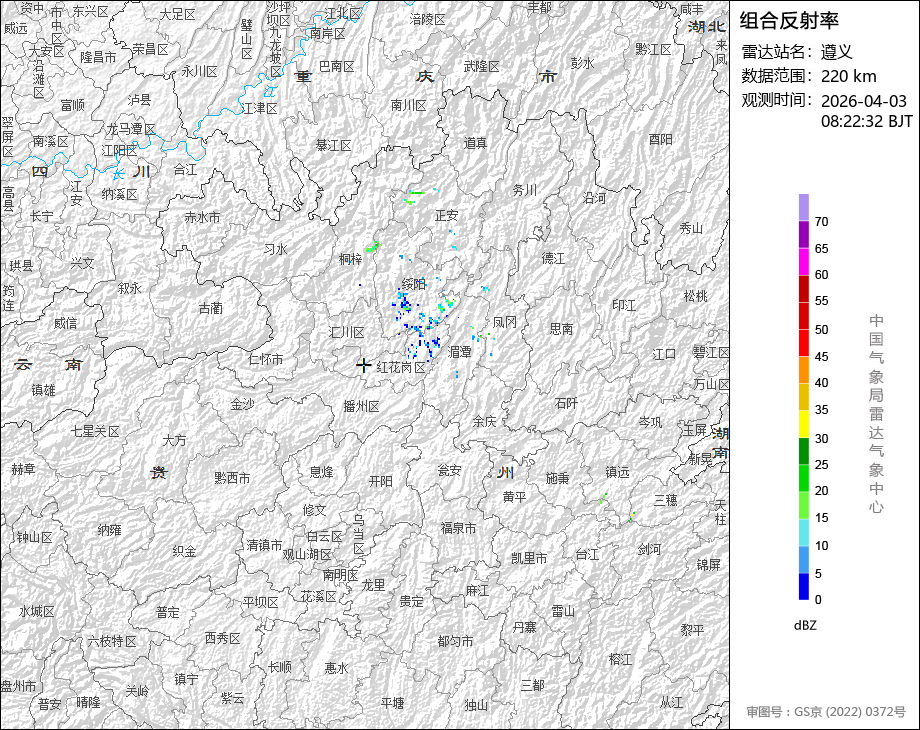The image size is (920, 730).
Task: Click the 仁怀市 map label
Action: pyautogui.click(x=265, y=359)
